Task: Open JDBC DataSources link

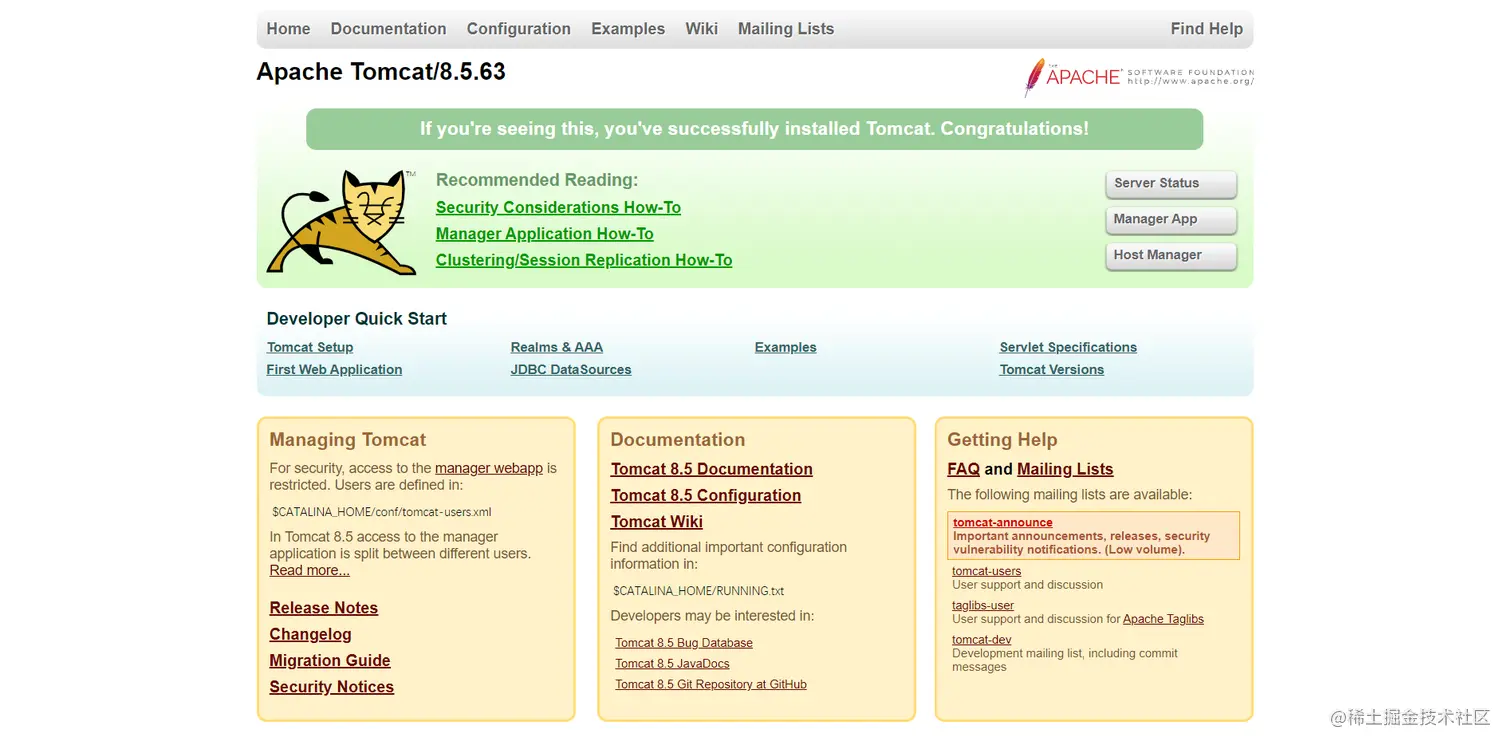Action: click(x=571, y=369)
